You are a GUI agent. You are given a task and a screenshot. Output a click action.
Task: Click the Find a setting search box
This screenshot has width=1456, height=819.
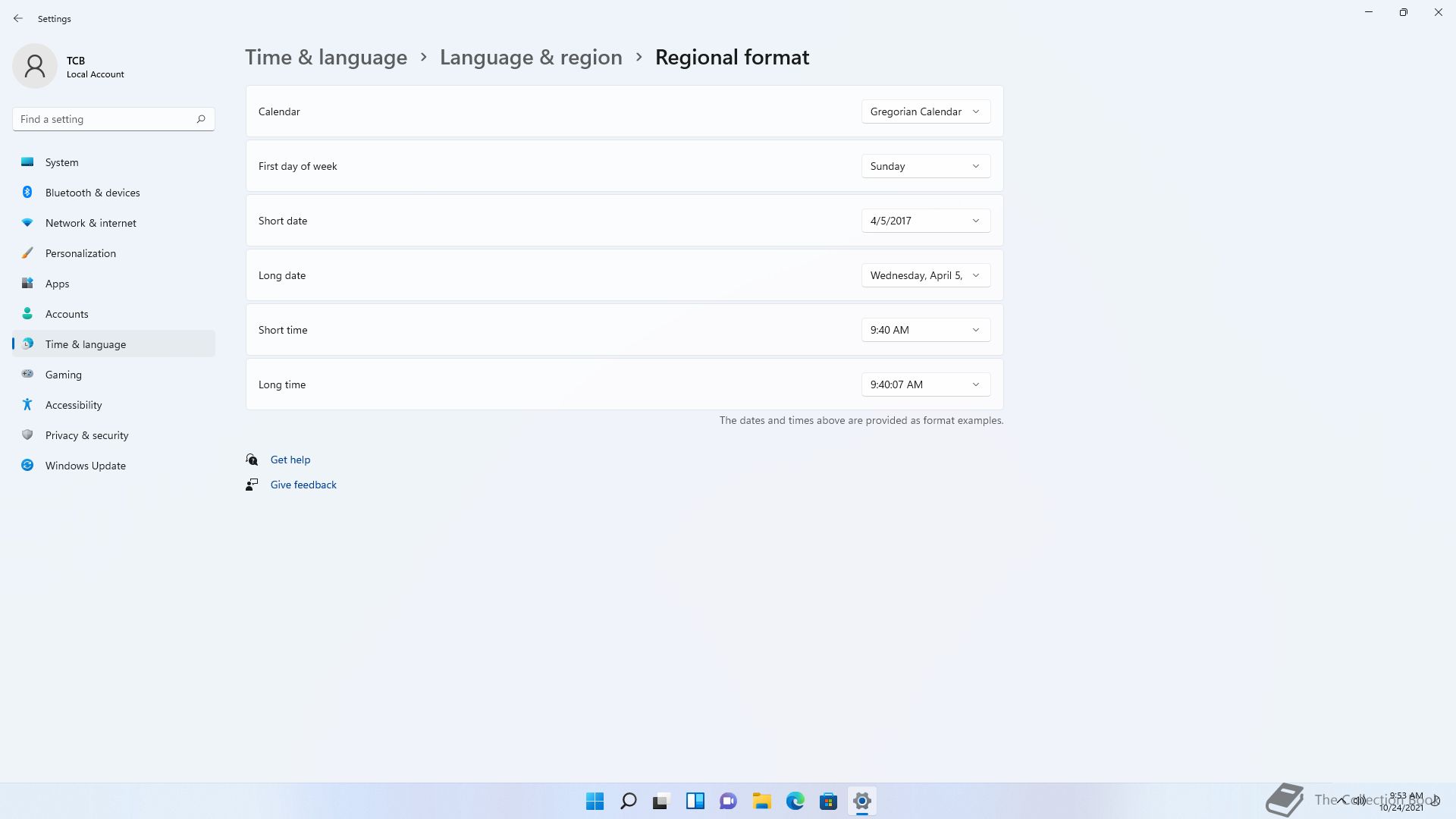click(x=105, y=119)
